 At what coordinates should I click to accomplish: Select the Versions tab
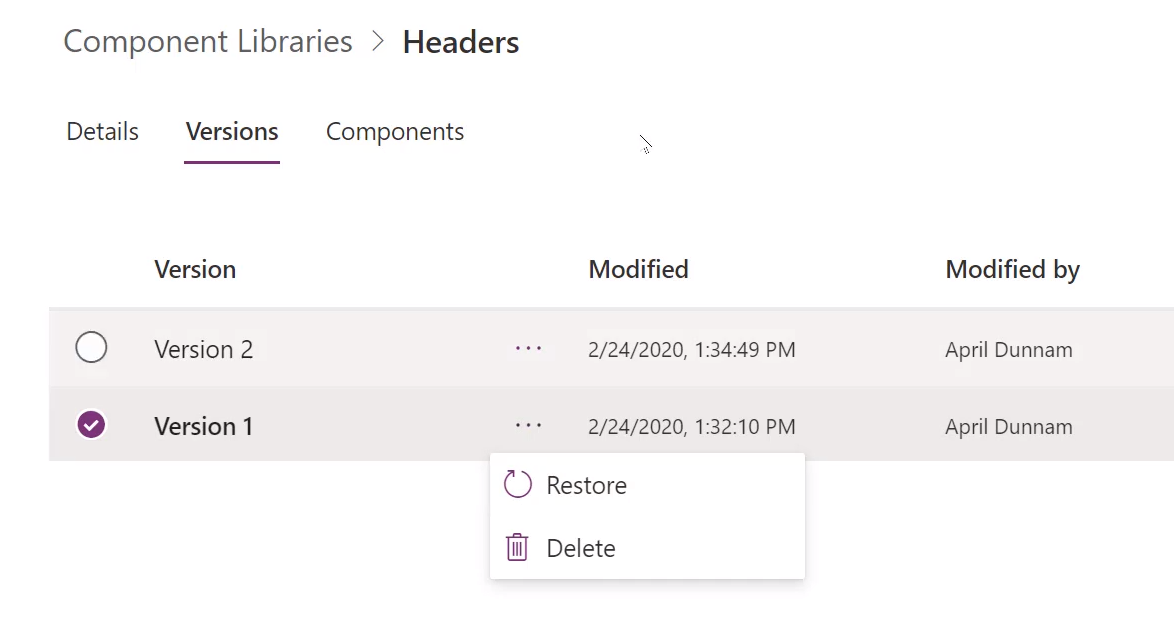click(232, 132)
